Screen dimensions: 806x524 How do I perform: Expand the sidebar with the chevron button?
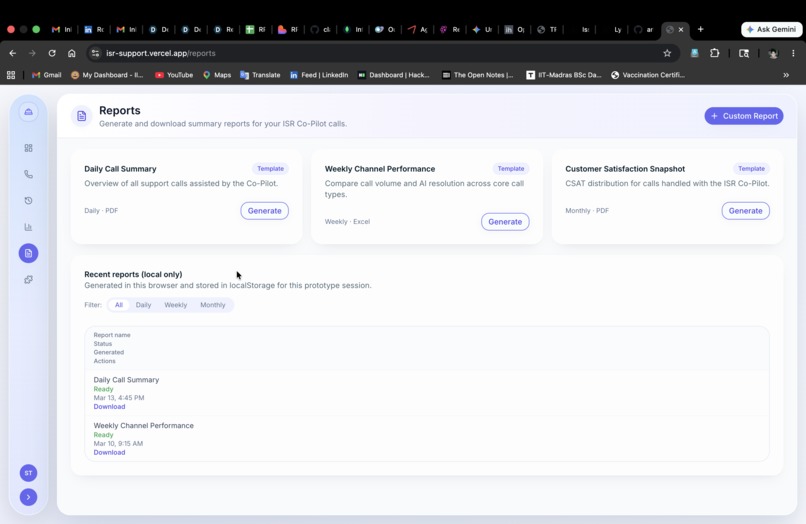[x=28, y=497]
